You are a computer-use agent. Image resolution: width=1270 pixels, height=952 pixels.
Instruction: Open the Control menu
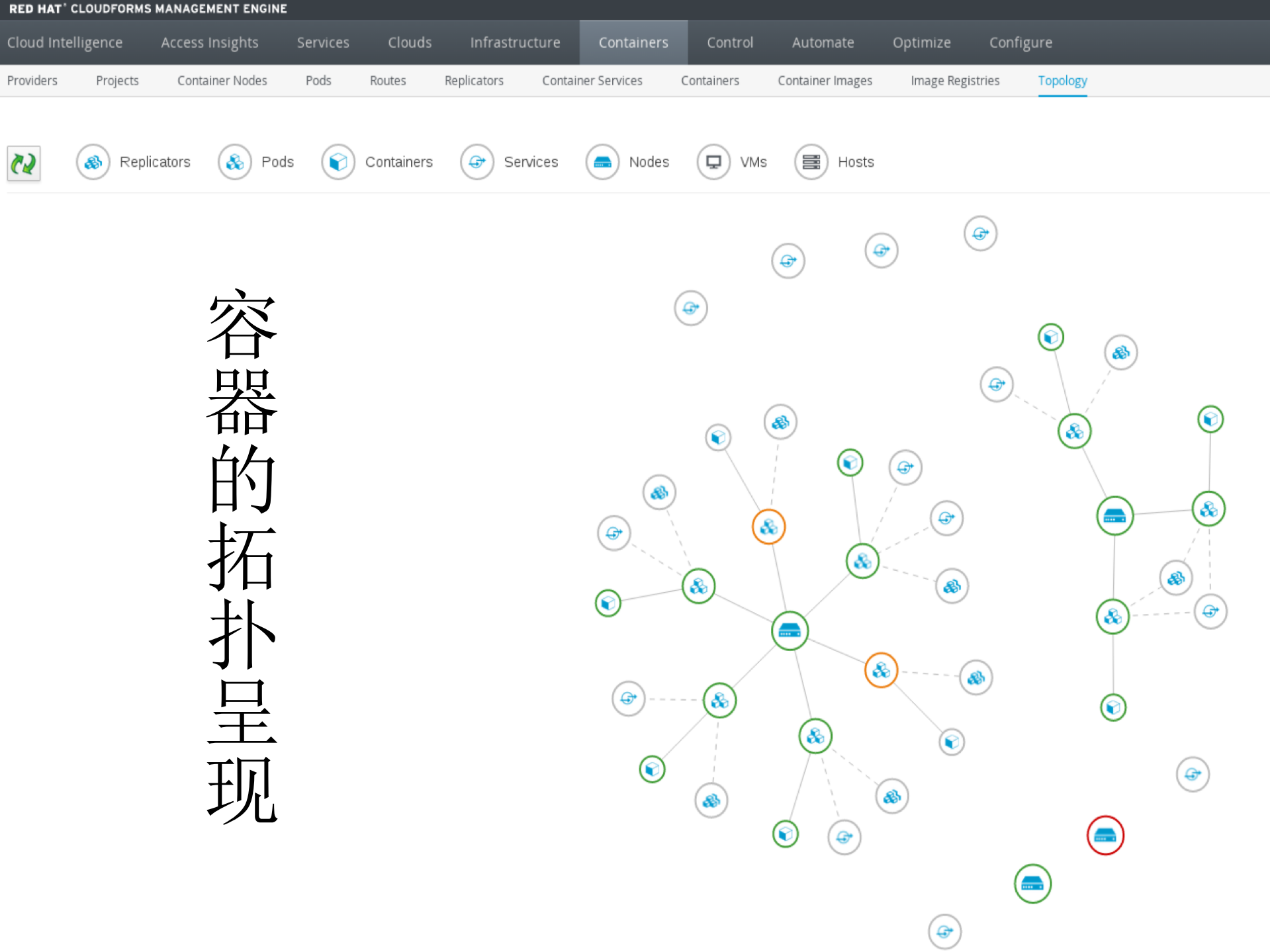[x=729, y=42]
